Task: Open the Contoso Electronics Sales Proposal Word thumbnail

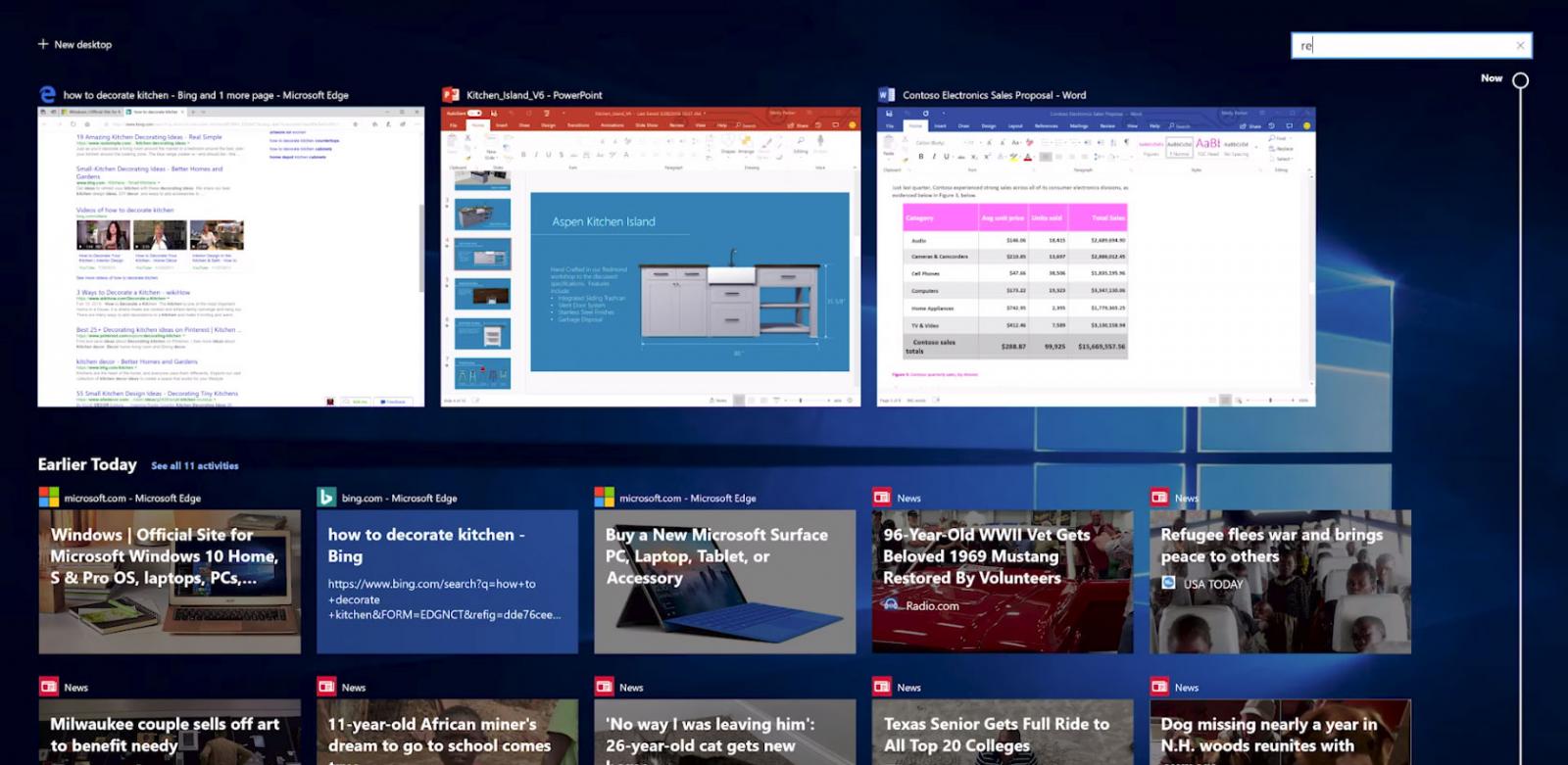Action: click(1096, 257)
